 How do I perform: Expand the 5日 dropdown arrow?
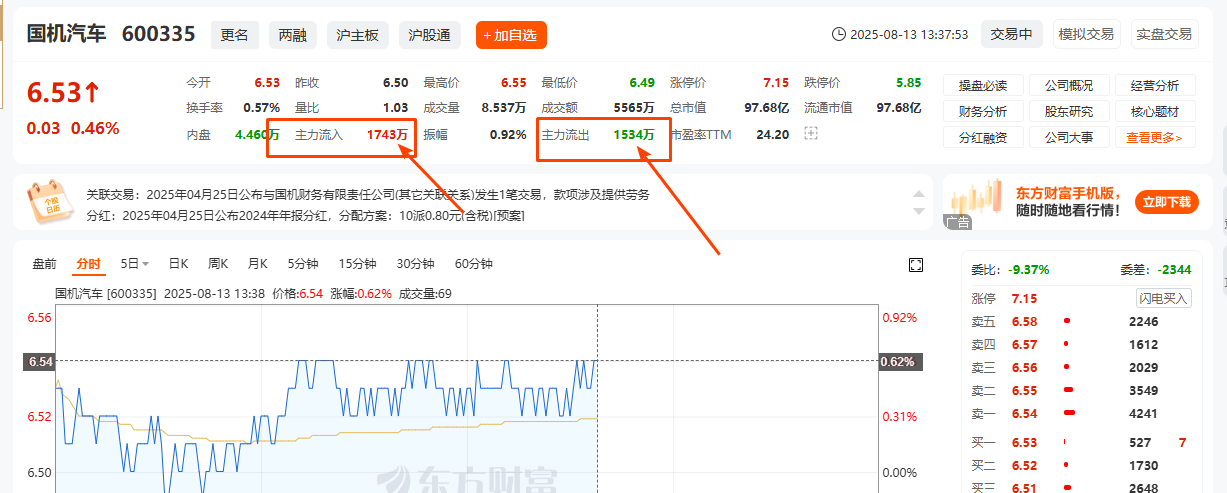tap(145, 264)
